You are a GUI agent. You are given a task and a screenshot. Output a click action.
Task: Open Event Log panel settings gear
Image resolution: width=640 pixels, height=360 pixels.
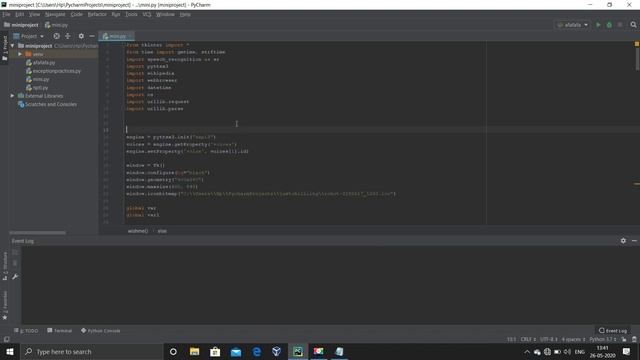623,241
